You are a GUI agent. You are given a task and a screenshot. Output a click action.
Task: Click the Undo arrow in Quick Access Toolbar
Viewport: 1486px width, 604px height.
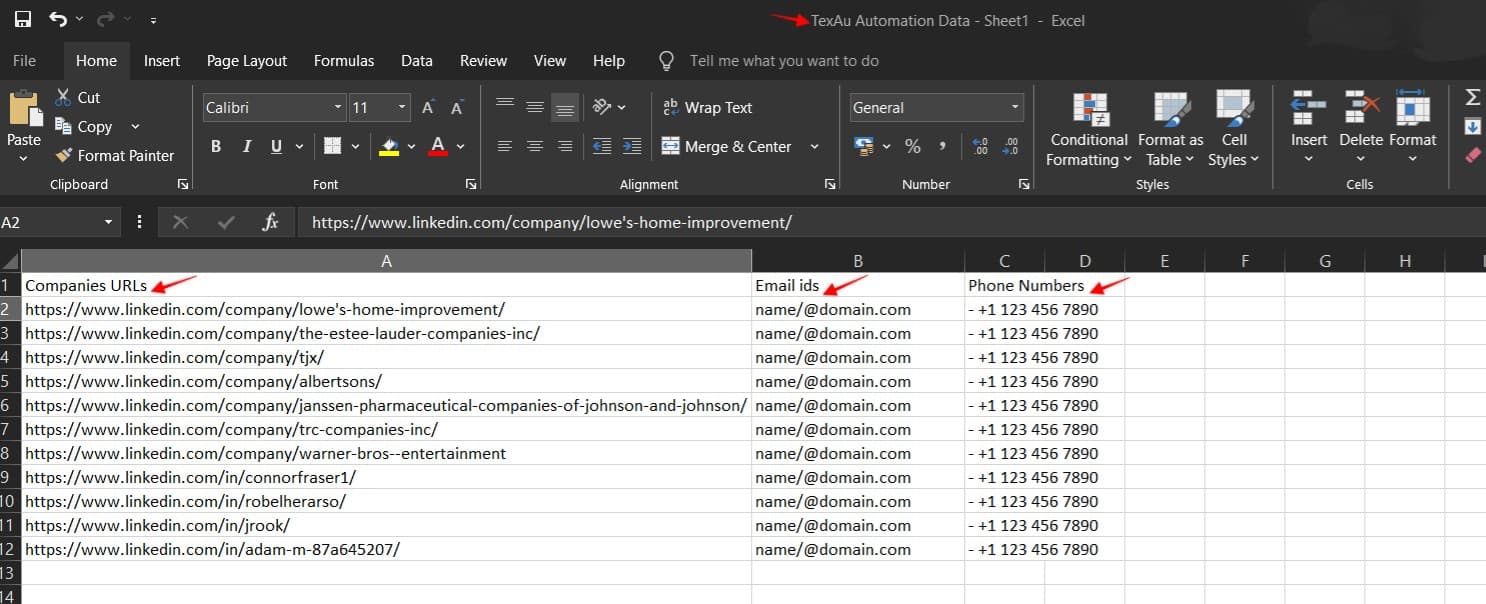click(x=59, y=18)
